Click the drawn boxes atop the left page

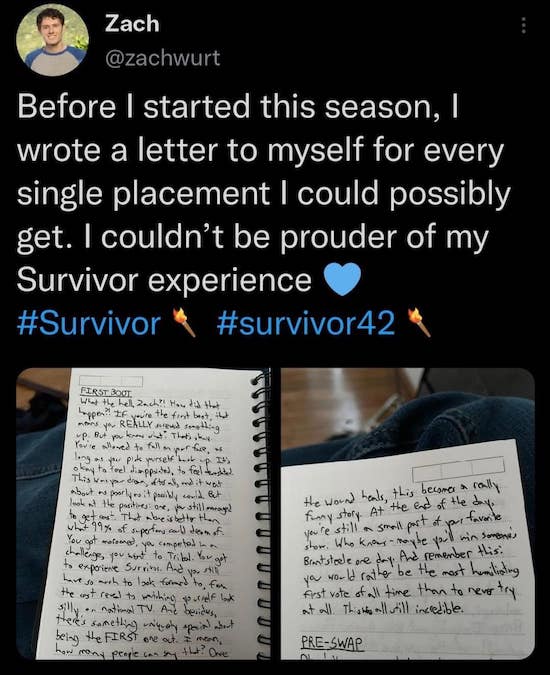111,381
